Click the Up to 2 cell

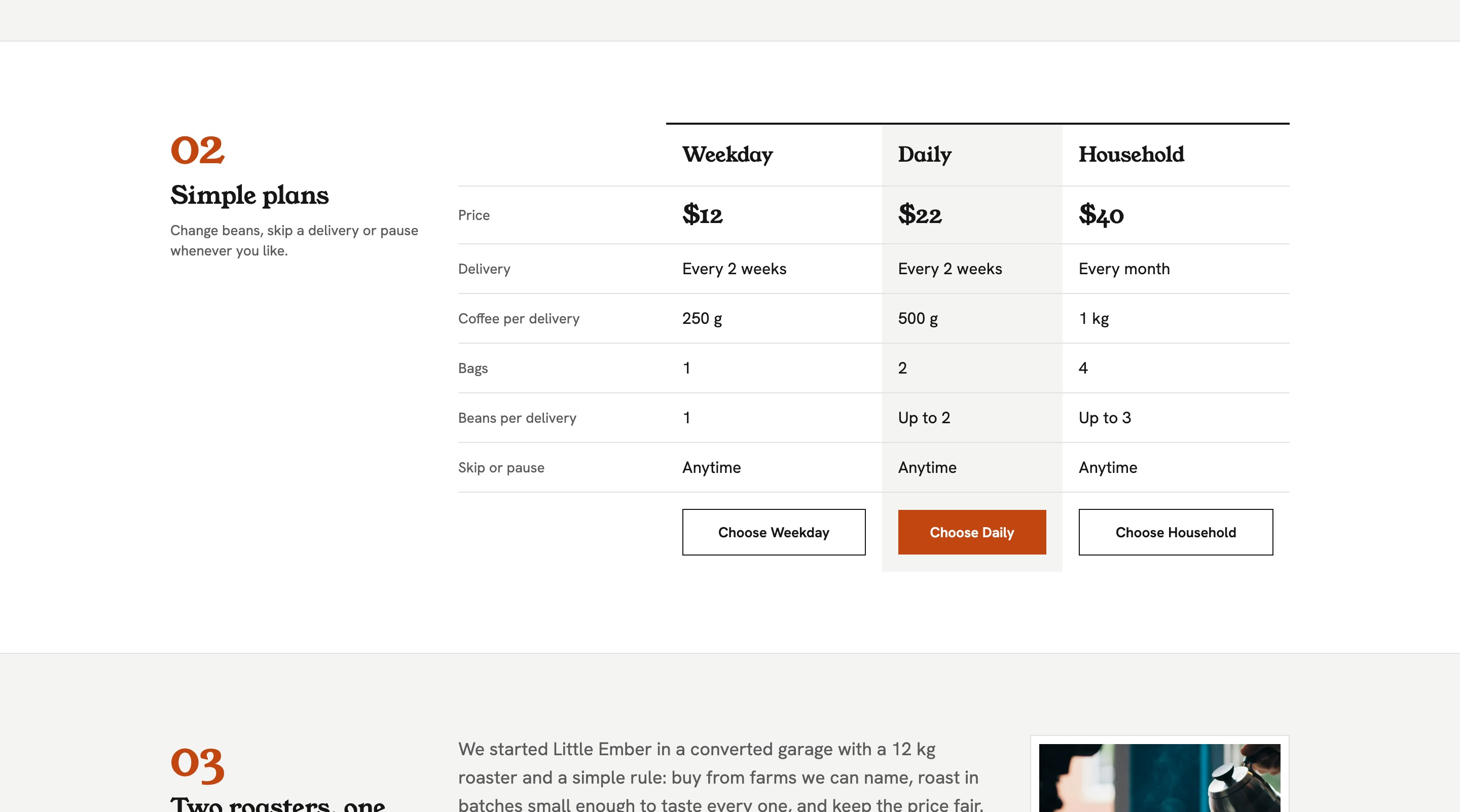(x=924, y=418)
